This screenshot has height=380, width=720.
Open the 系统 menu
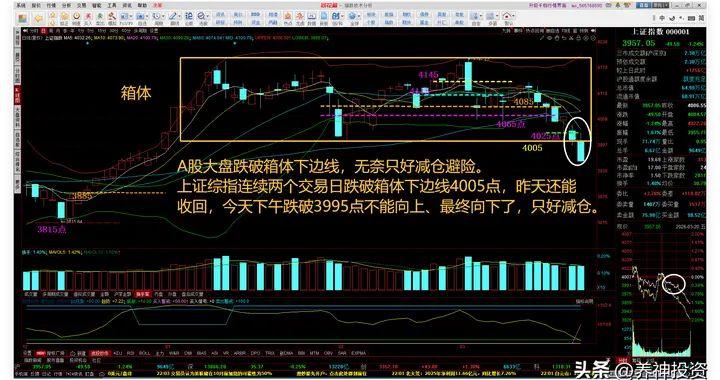coord(21,5)
